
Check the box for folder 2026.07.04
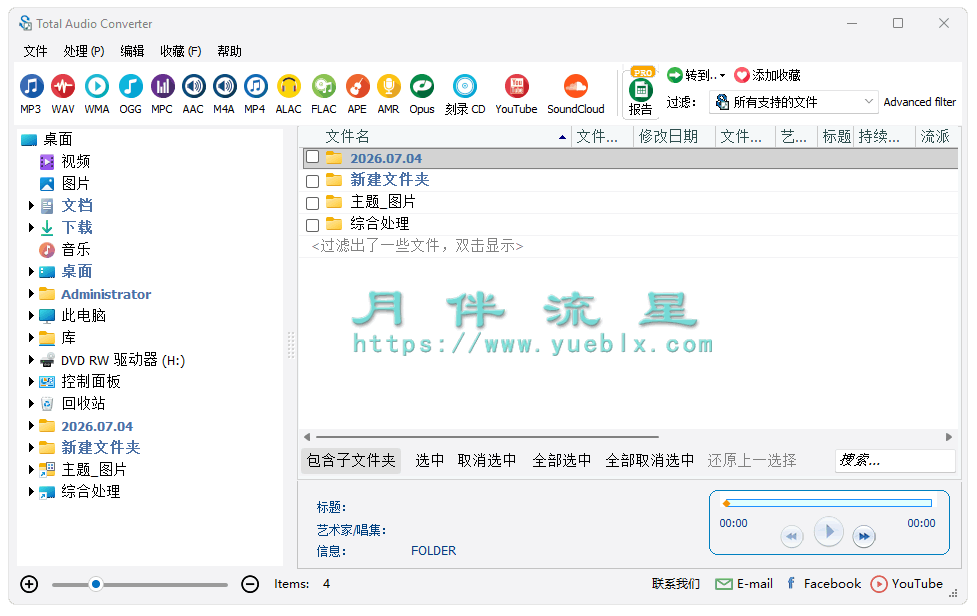(313, 158)
